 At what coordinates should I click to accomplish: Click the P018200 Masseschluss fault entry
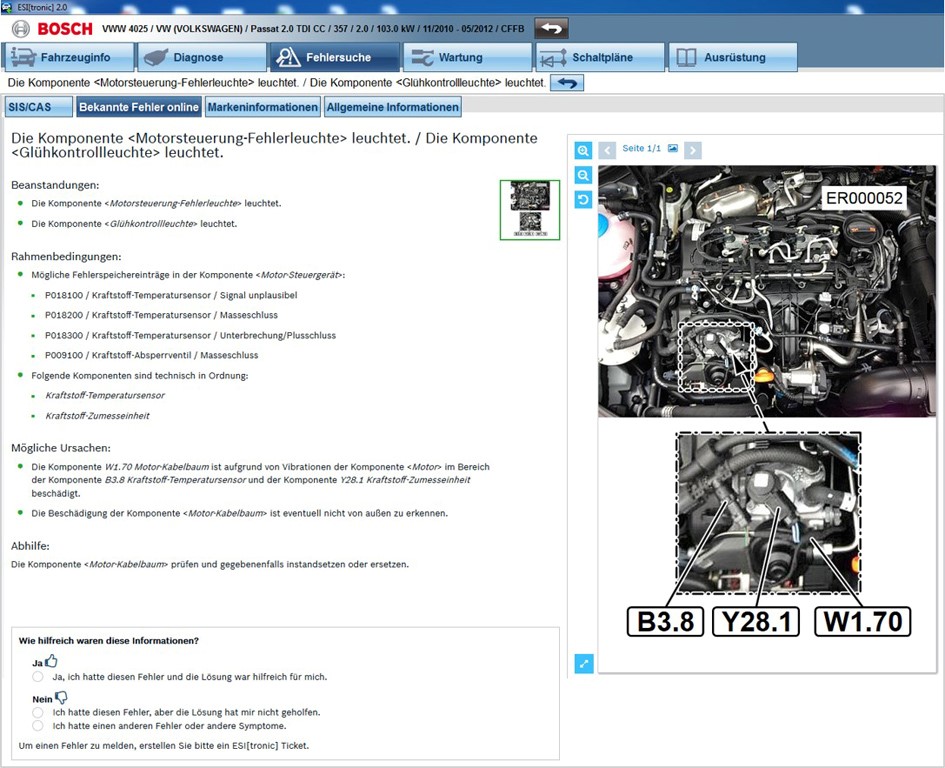click(x=162, y=315)
